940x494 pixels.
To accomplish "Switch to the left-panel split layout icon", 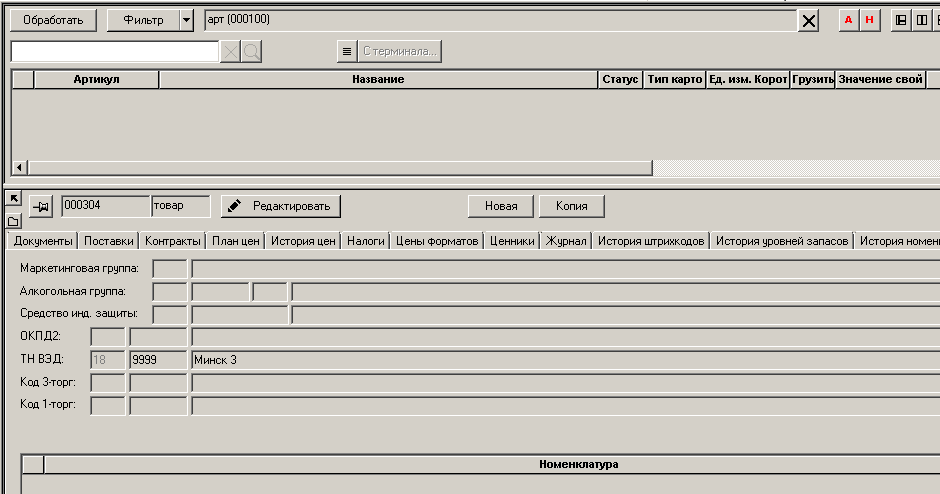I will 901,20.
